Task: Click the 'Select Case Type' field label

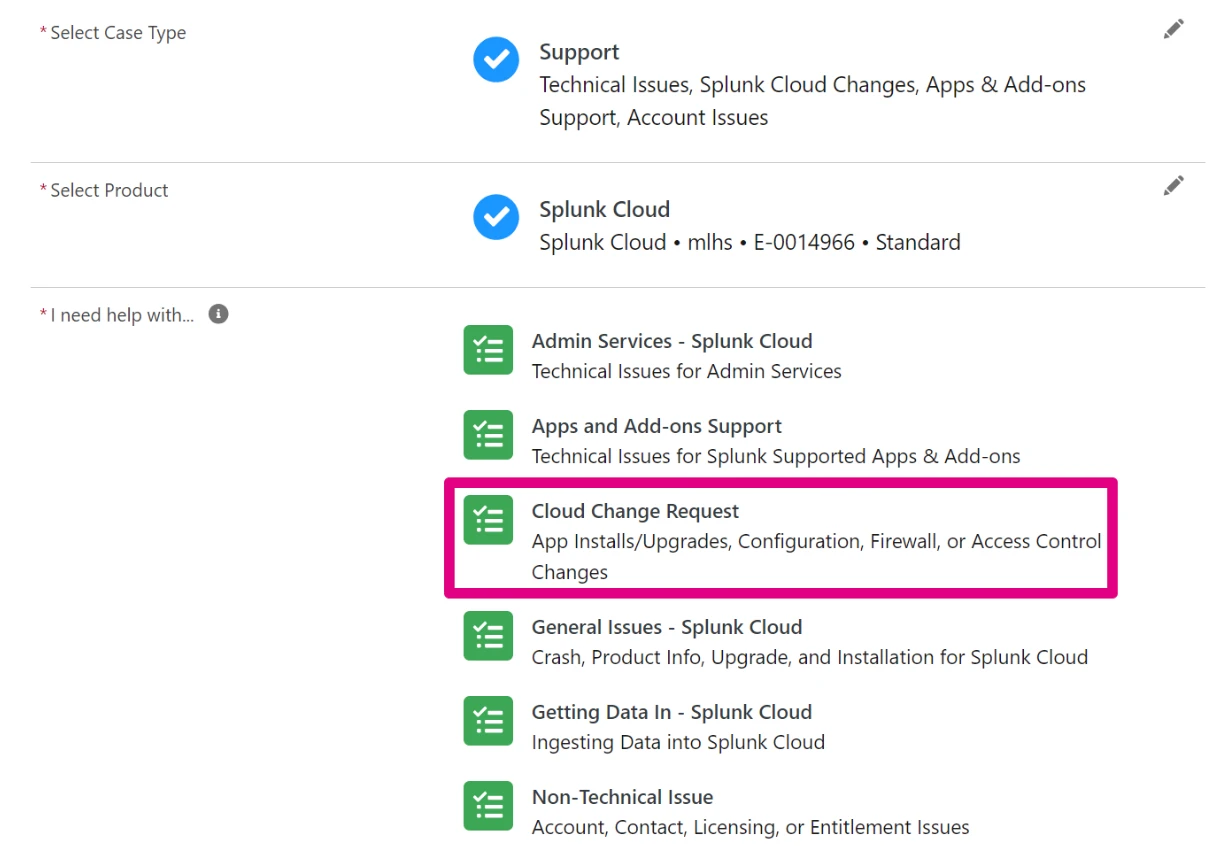Action: click(118, 33)
